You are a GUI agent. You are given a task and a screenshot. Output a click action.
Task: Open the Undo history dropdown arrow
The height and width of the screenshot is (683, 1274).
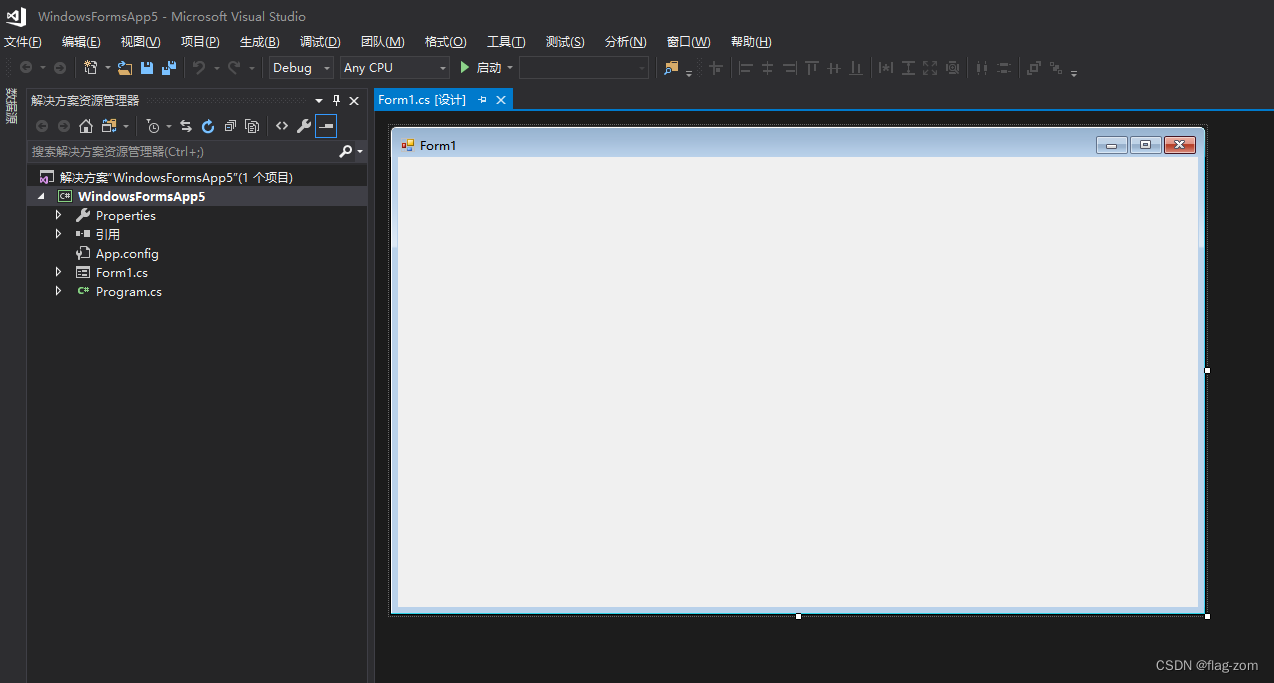coord(215,68)
